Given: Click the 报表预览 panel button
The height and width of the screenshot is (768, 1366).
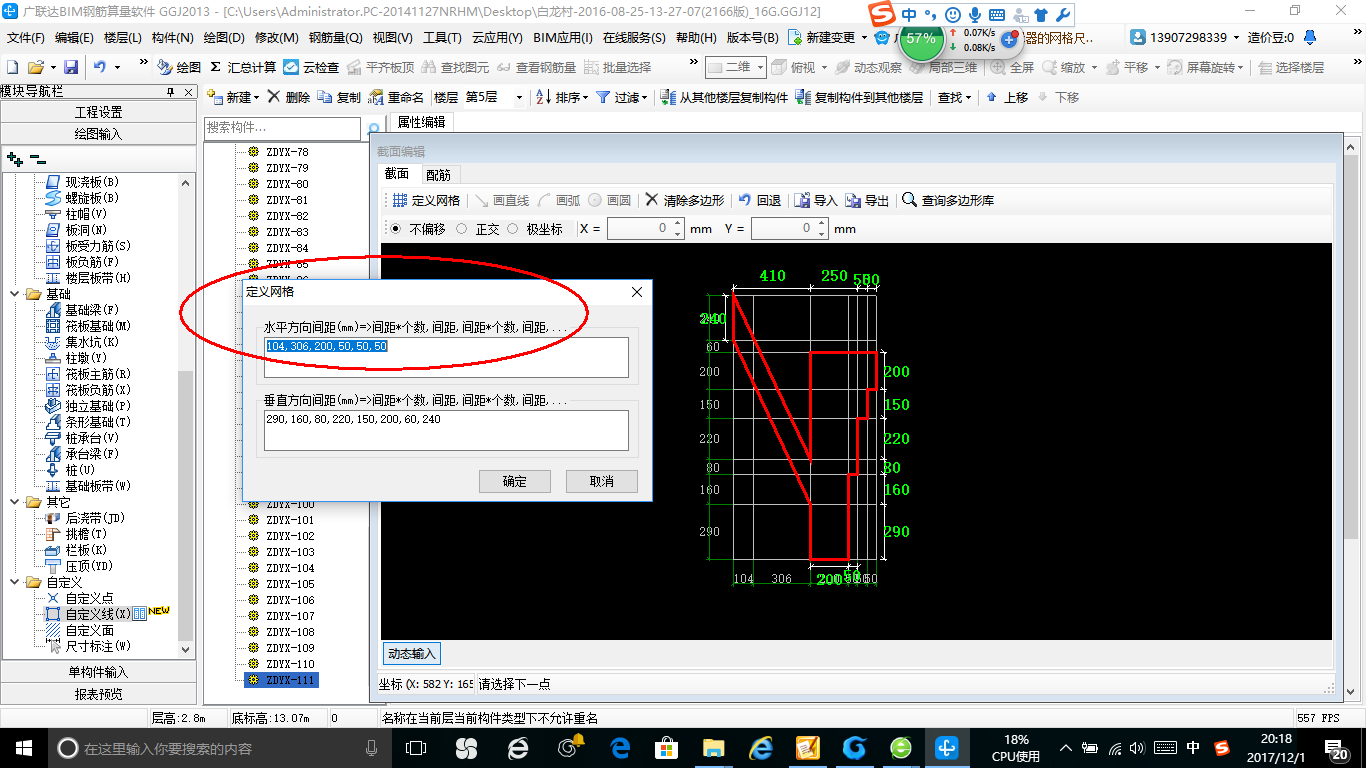Looking at the screenshot, I should (98, 694).
